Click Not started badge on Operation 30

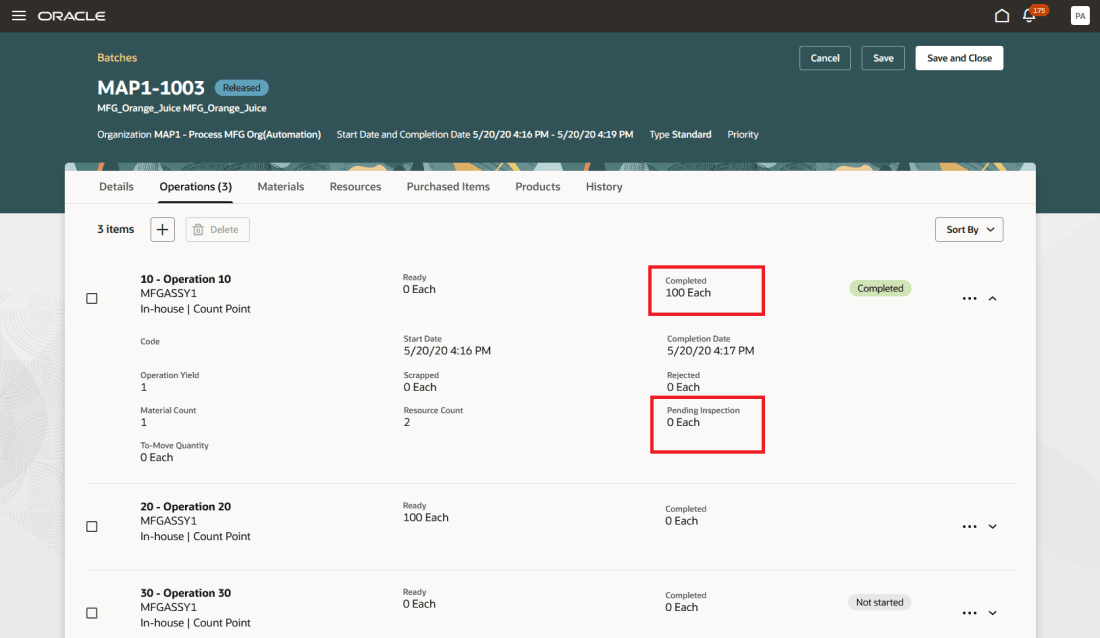(880, 602)
